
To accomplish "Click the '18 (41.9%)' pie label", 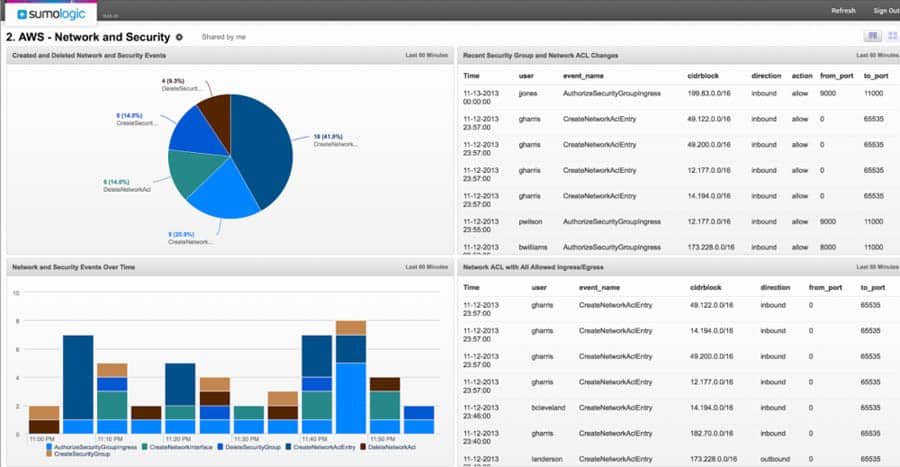I will 328,137.
